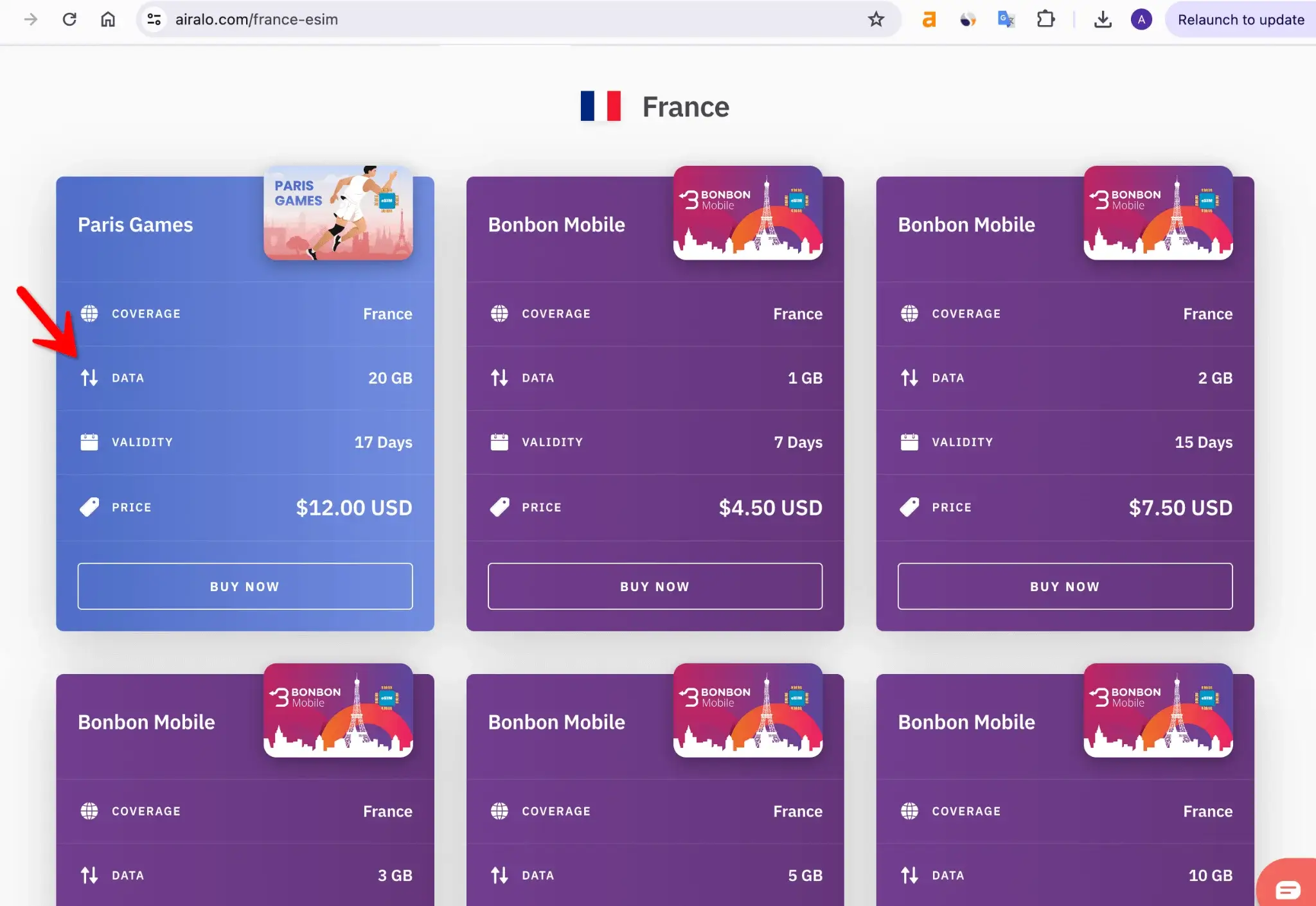1316x906 pixels.
Task: Click Relaunch to update button
Action: (1241, 19)
